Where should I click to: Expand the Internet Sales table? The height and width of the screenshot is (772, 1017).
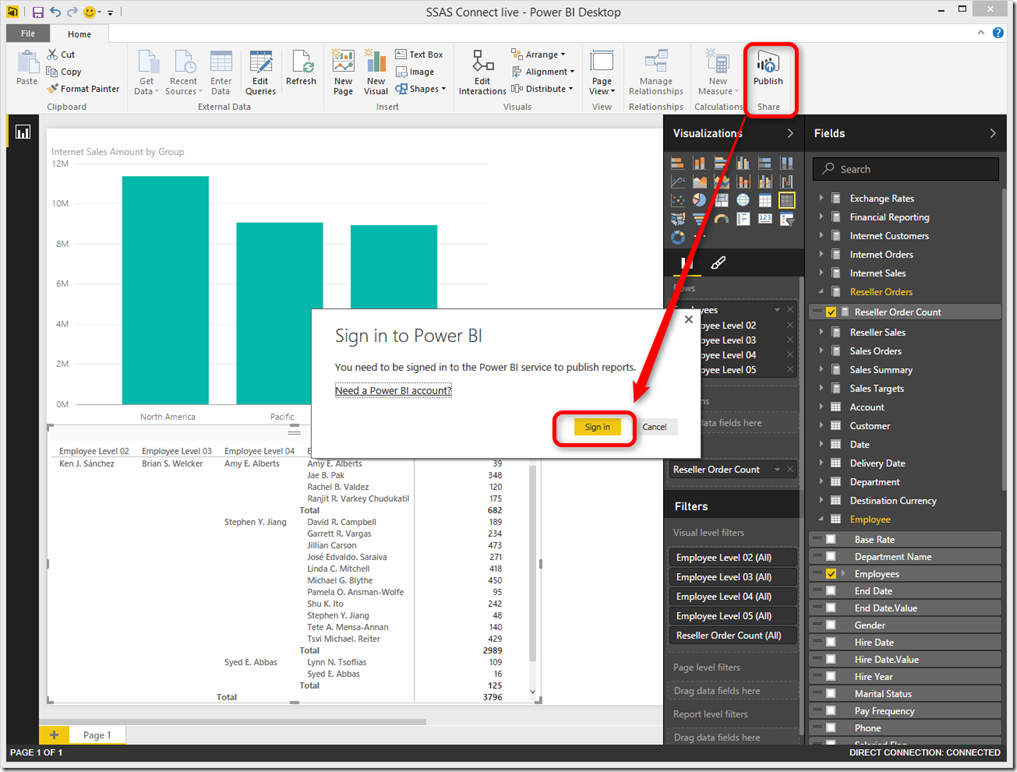pos(820,273)
